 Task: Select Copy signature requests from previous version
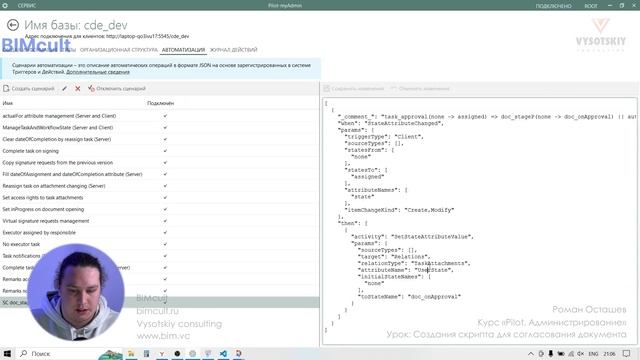[x=160, y=162]
